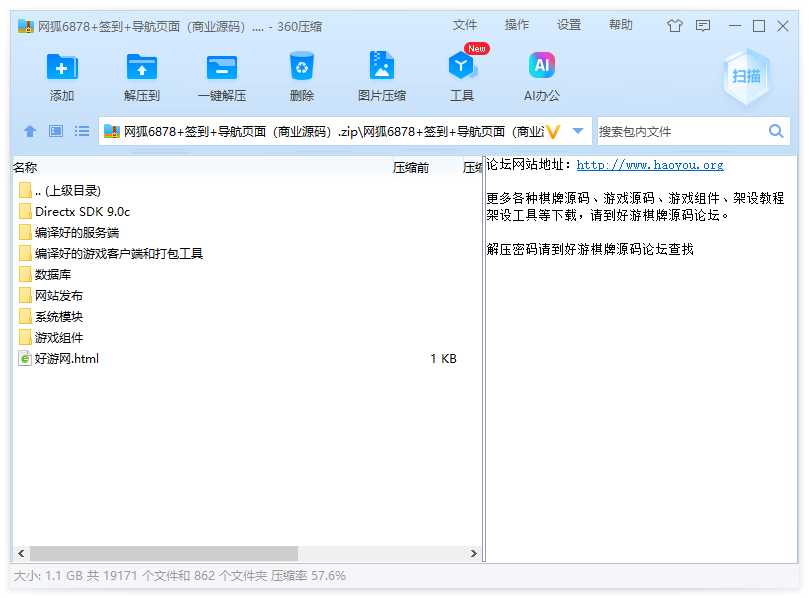The width and height of the screenshot is (809, 598).
Task: Open the 工具 (Tools) icon
Action: (461, 66)
